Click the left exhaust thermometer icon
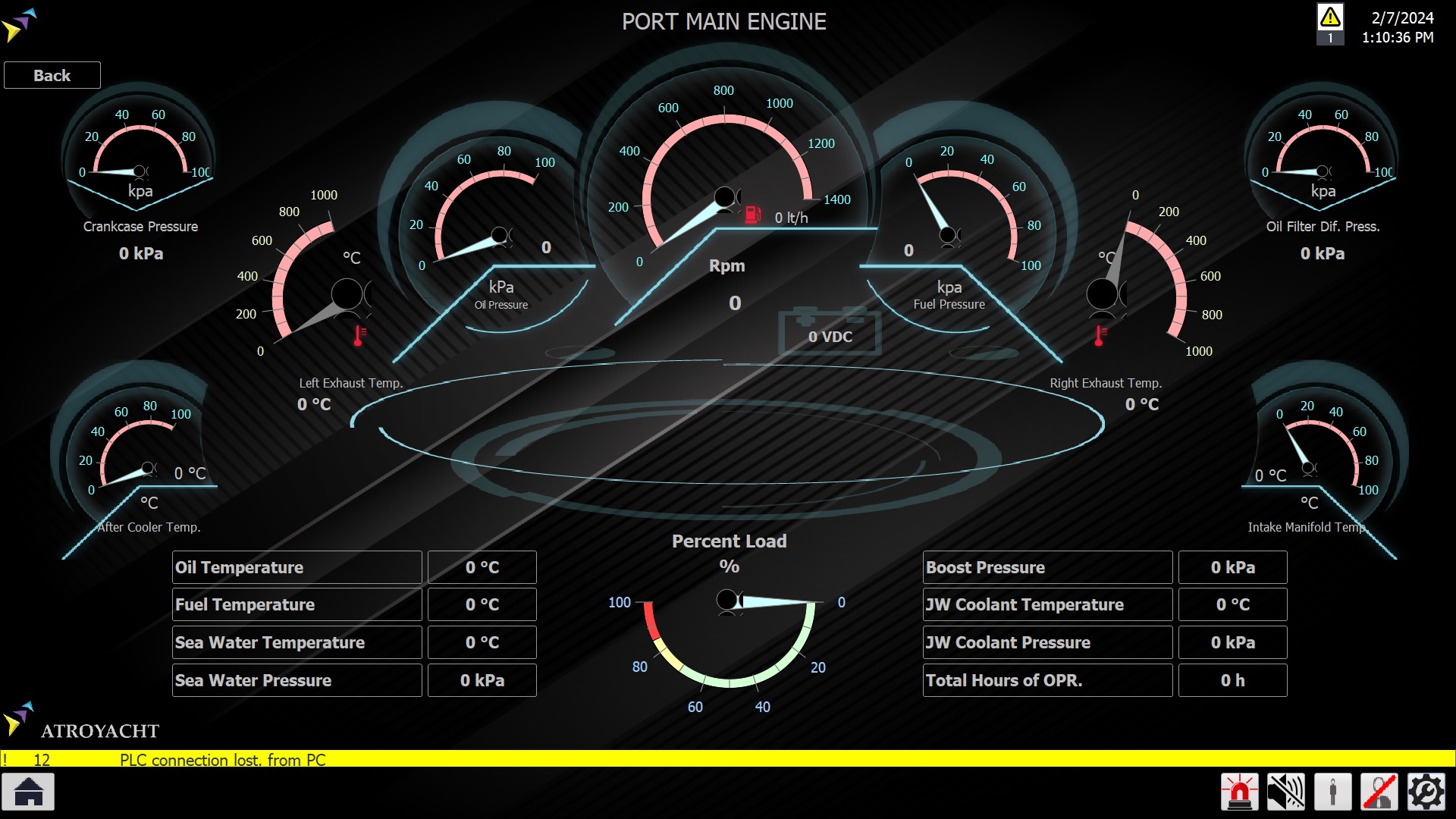Viewport: 1456px width, 819px height. [x=359, y=335]
